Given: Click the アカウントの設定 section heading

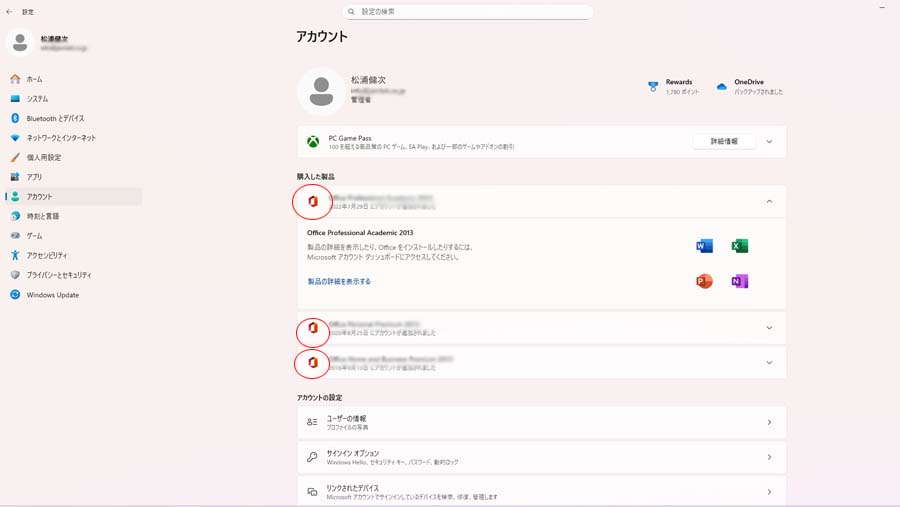Looking at the screenshot, I should 319,397.
